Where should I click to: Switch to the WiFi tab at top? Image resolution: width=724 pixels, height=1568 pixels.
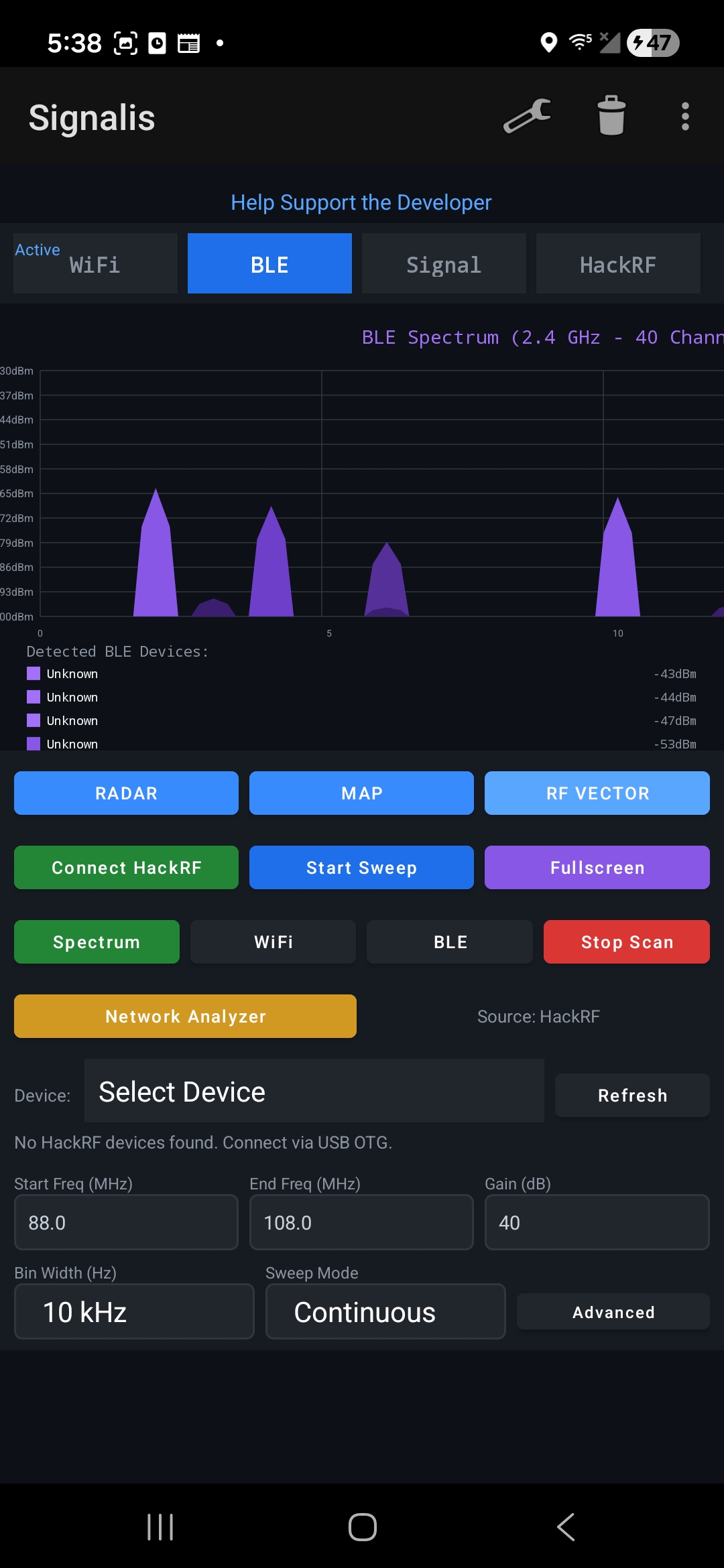click(x=95, y=263)
